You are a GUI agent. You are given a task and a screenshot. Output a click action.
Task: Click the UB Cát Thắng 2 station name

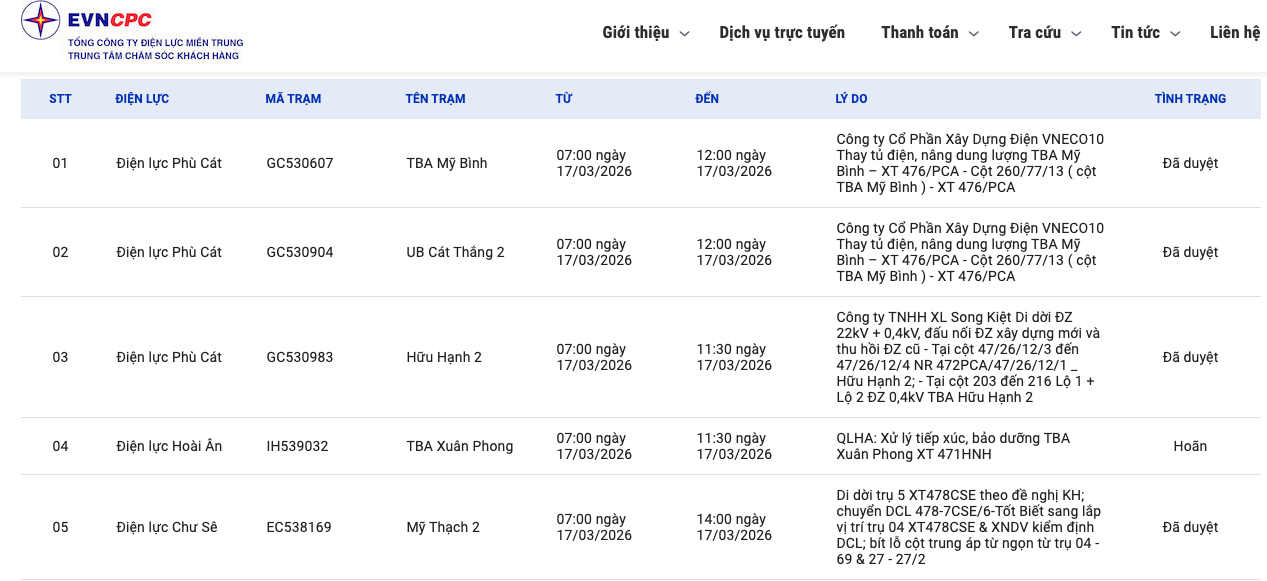click(455, 252)
